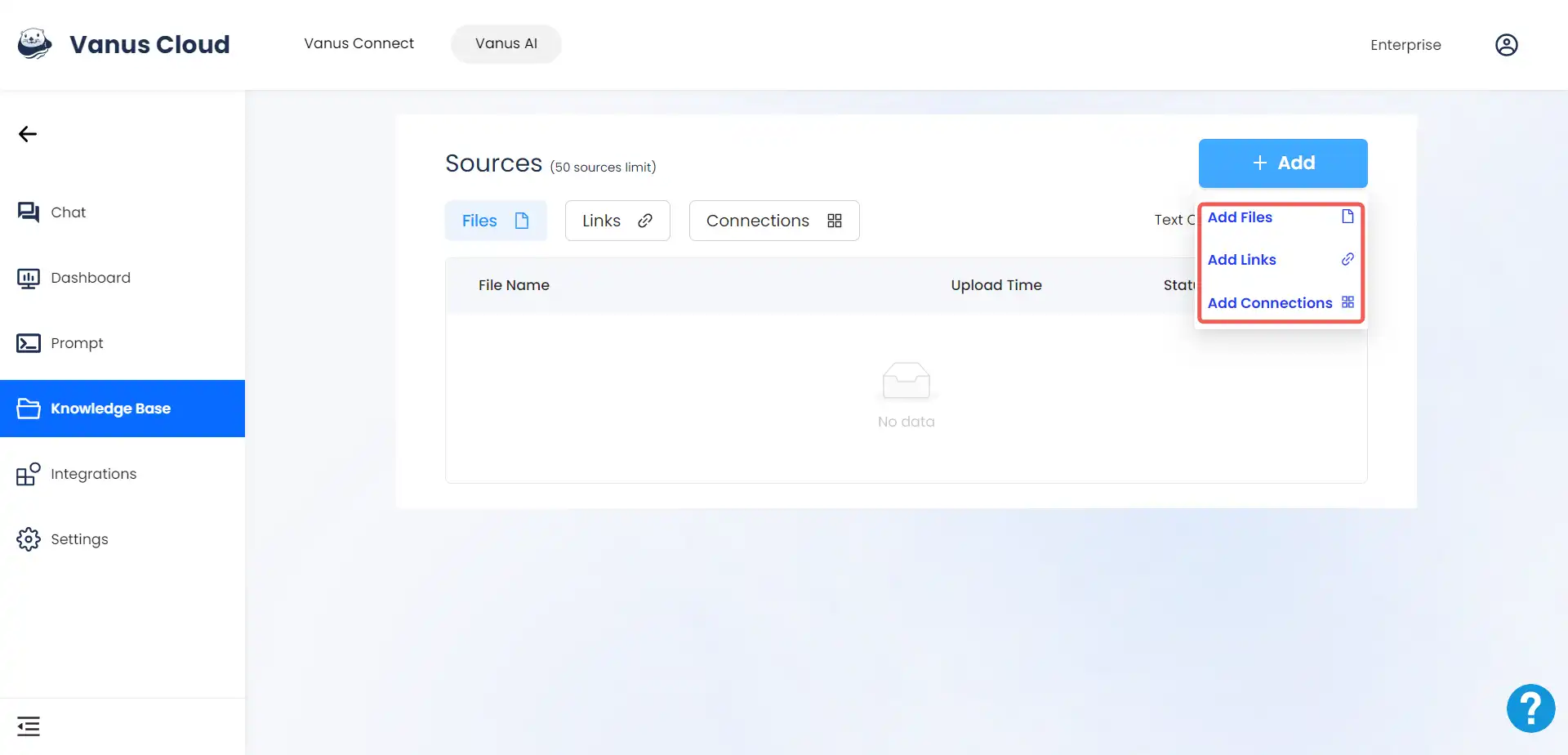Open Knowledge Base in the sidebar
This screenshot has width=1568, height=755.
point(122,409)
